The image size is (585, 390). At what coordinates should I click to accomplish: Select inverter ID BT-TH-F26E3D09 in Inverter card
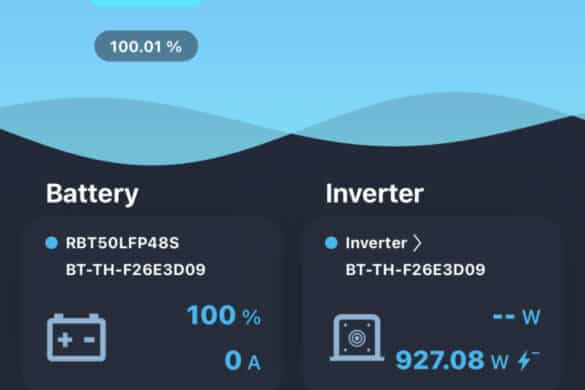[416, 270]
